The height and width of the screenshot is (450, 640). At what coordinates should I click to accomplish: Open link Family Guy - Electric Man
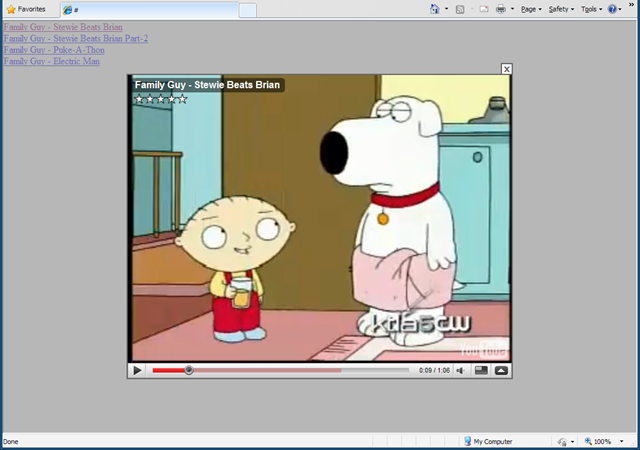[x=51, y=61]
